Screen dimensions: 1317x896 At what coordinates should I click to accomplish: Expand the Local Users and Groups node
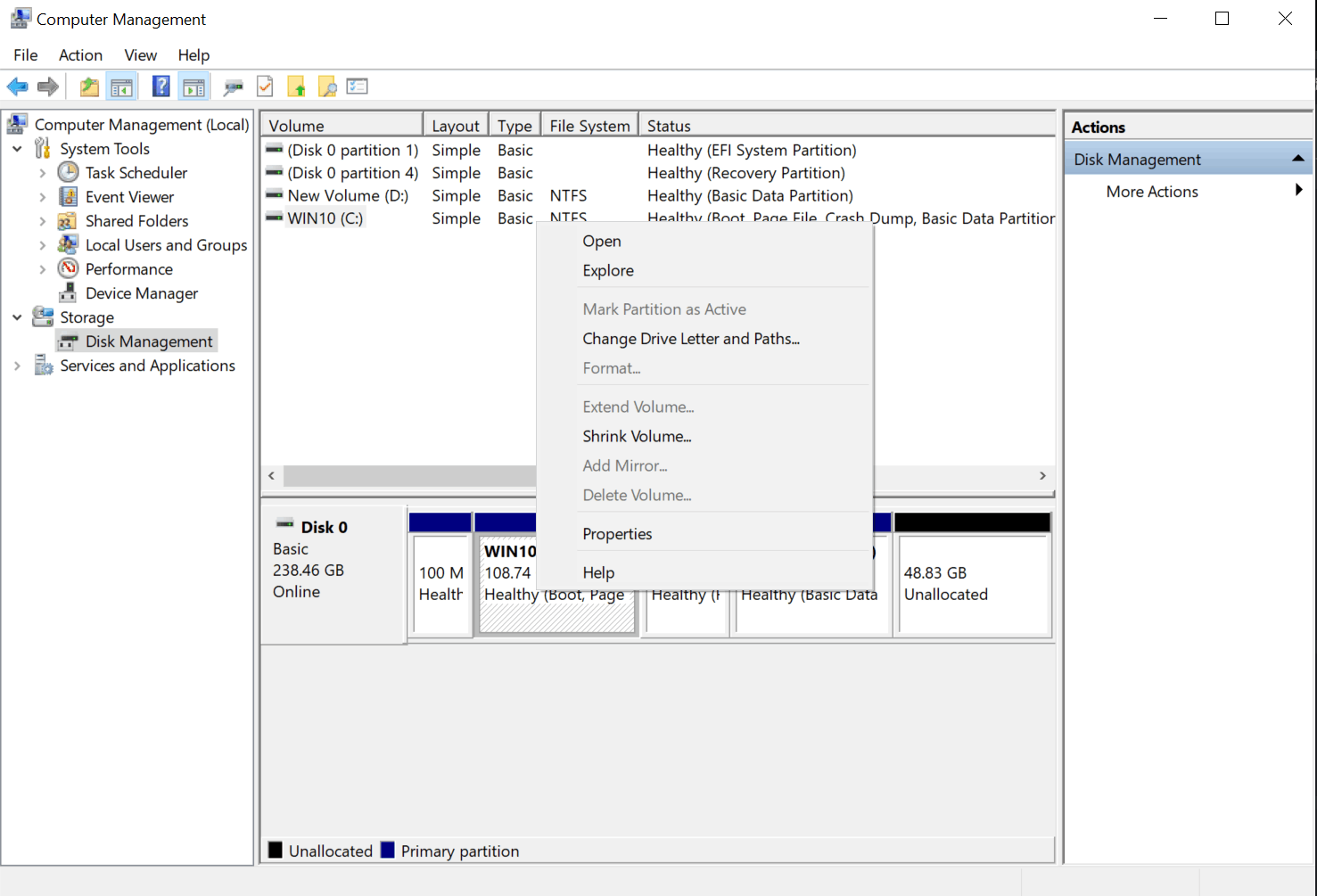[43, 245]
